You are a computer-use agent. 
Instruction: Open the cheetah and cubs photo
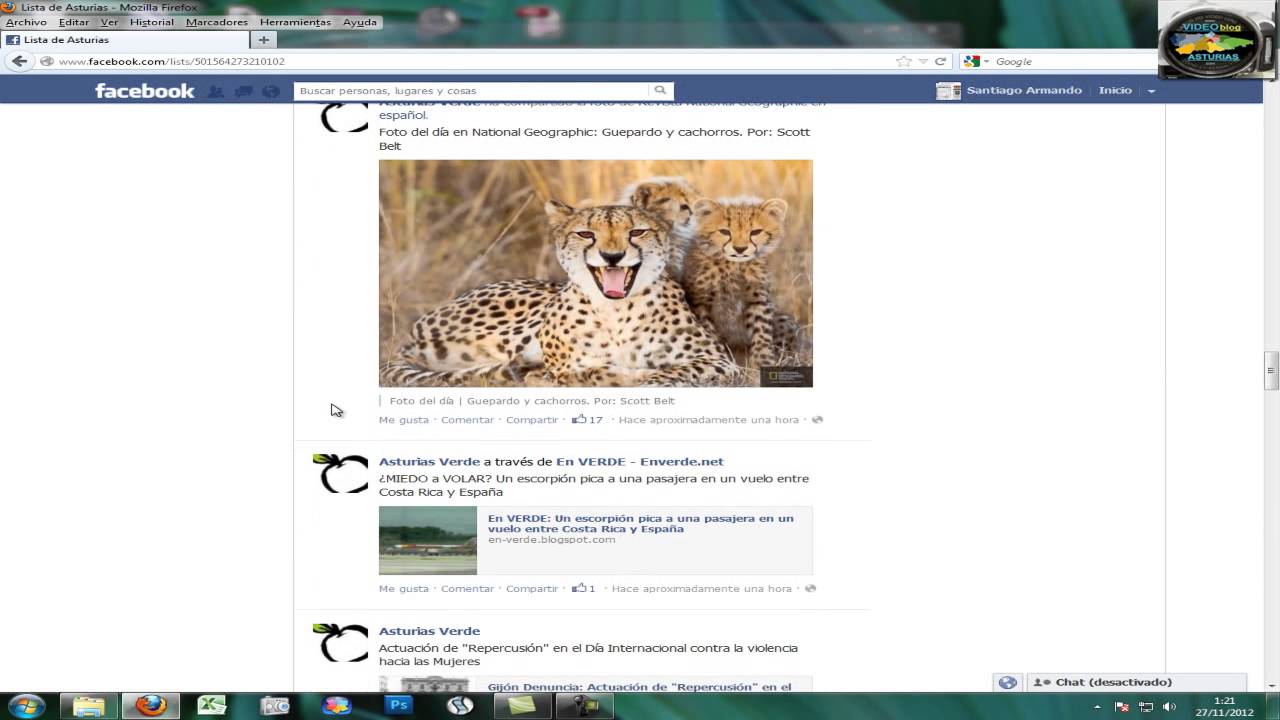point(596,273)
